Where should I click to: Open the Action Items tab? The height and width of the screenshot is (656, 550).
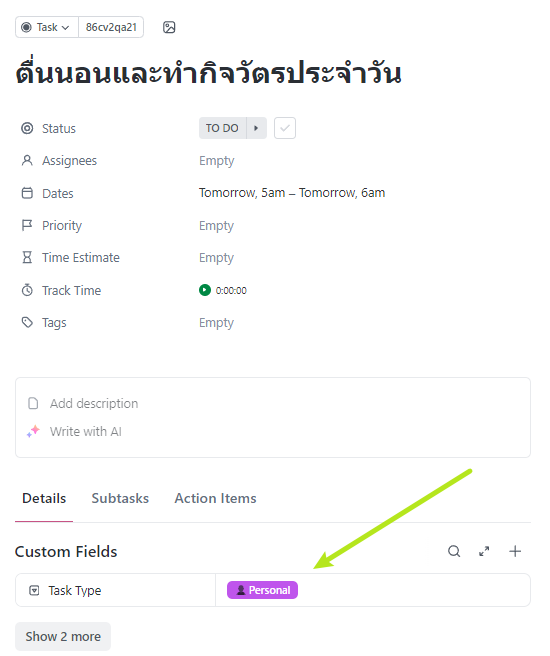tap(215, 498)
